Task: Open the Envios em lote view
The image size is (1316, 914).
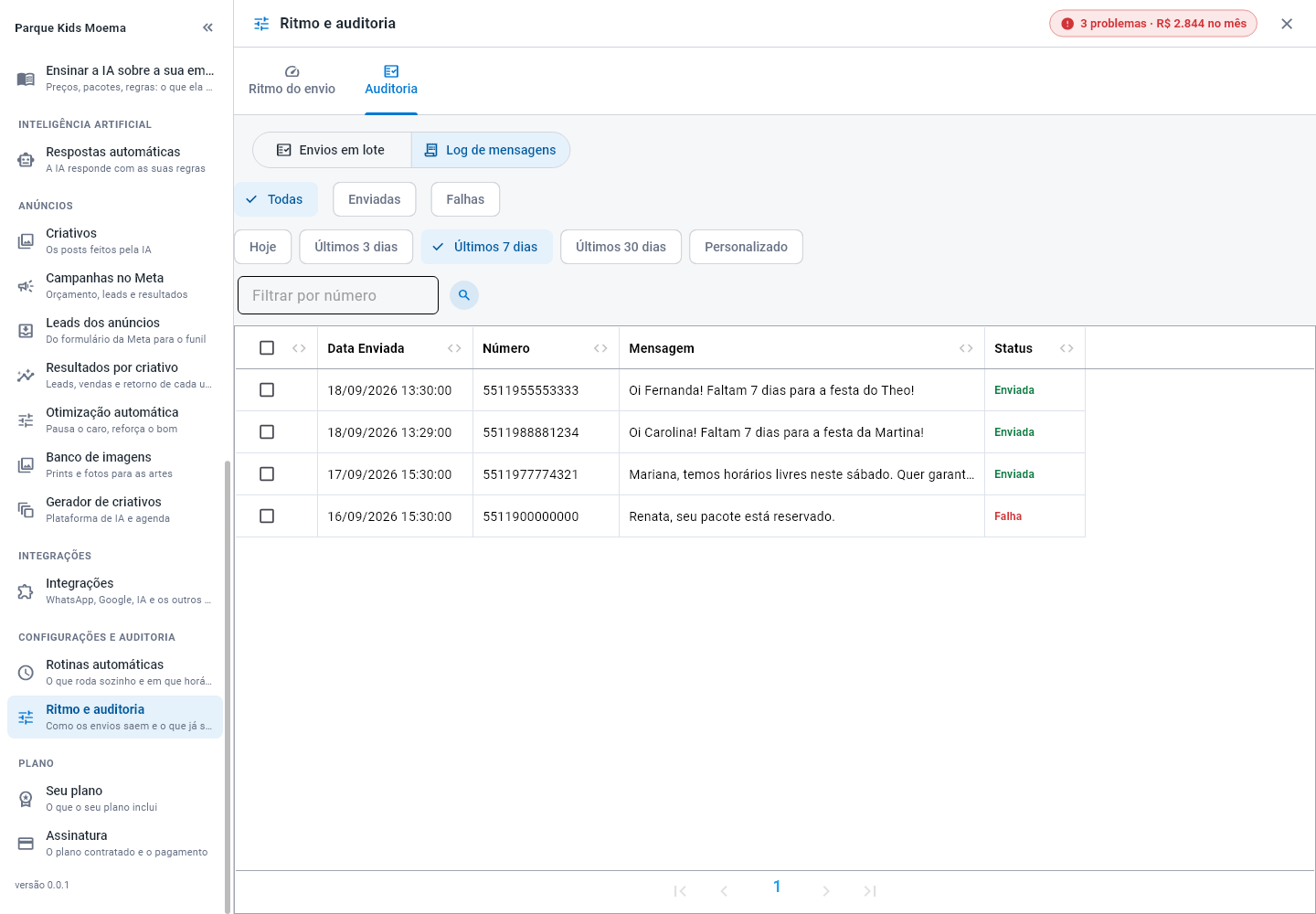Action: [332, 150]
